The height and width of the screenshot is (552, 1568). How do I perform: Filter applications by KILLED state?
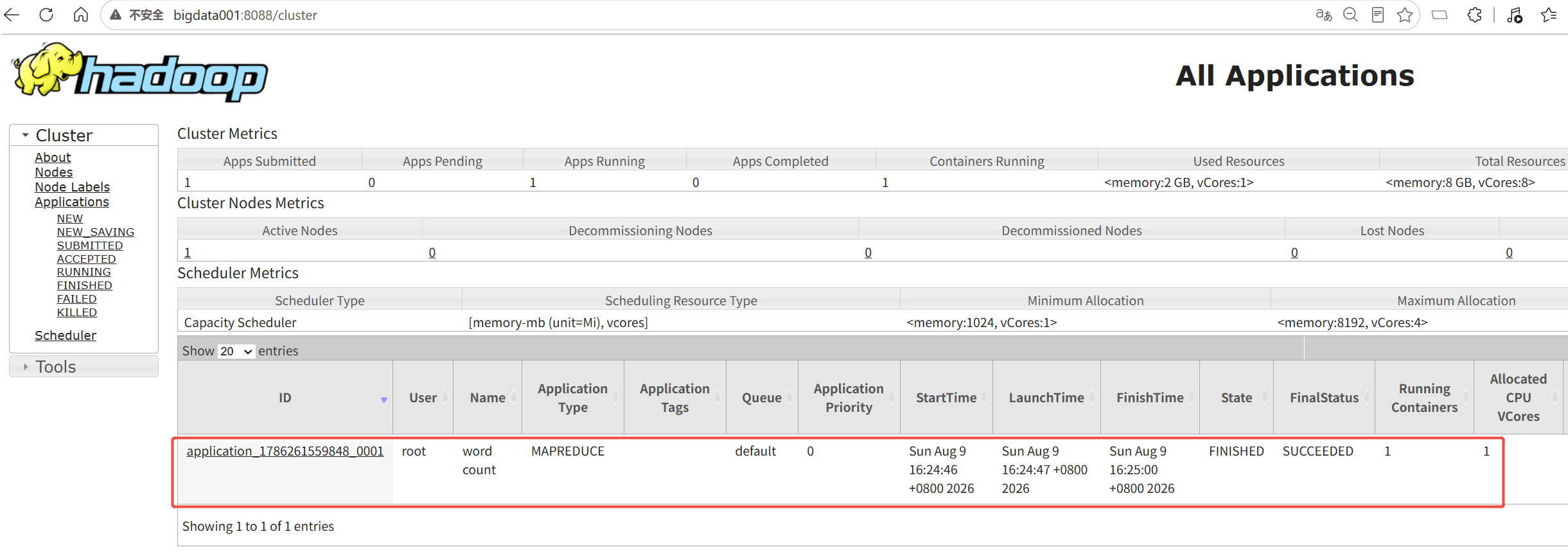point(77,312)
